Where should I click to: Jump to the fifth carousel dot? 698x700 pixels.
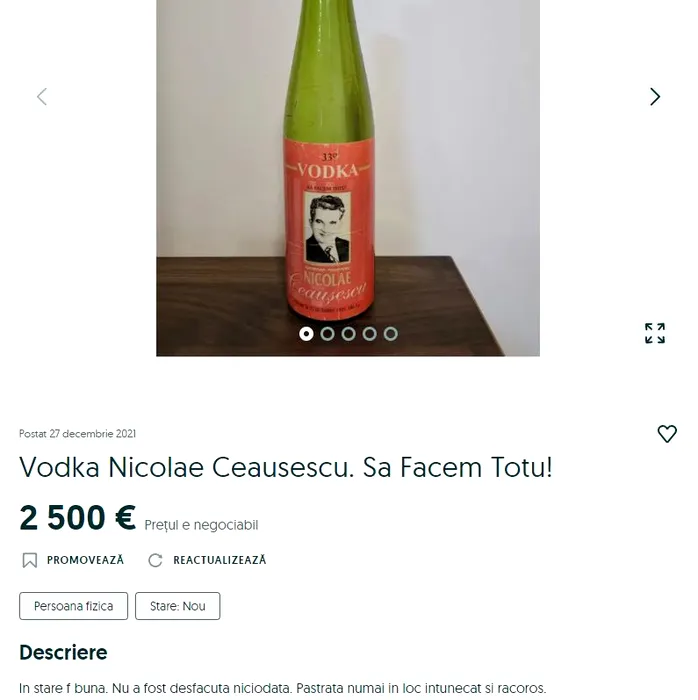click(x=390, y=334)
